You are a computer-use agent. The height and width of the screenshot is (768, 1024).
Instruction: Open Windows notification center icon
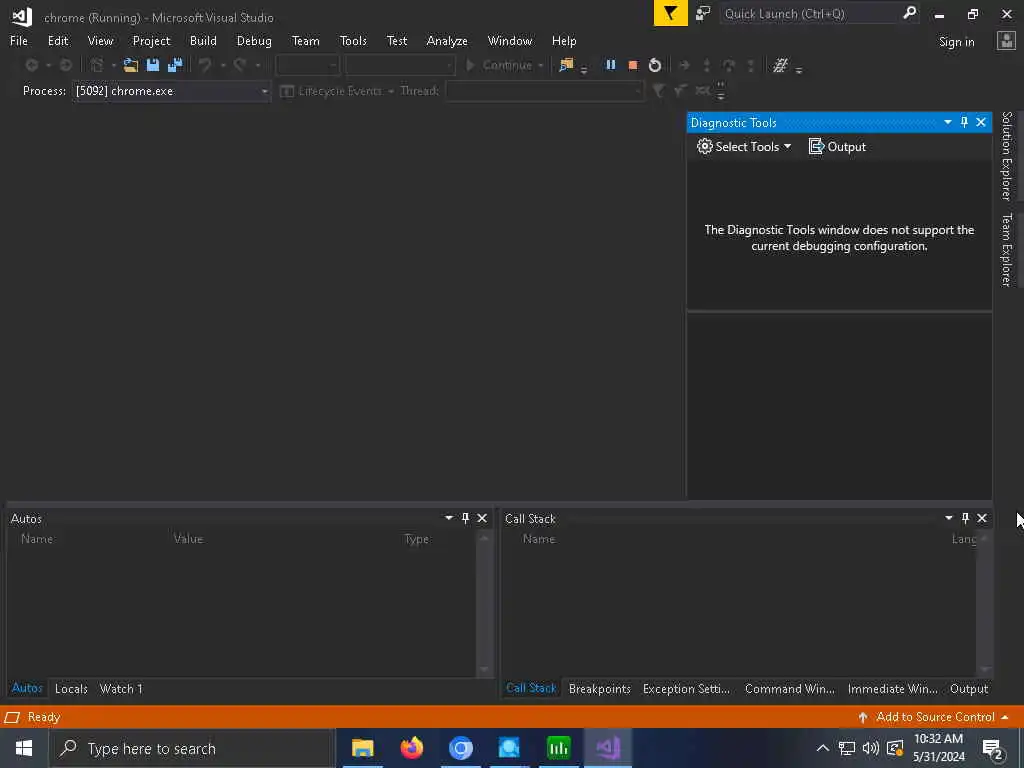point(993,748)
